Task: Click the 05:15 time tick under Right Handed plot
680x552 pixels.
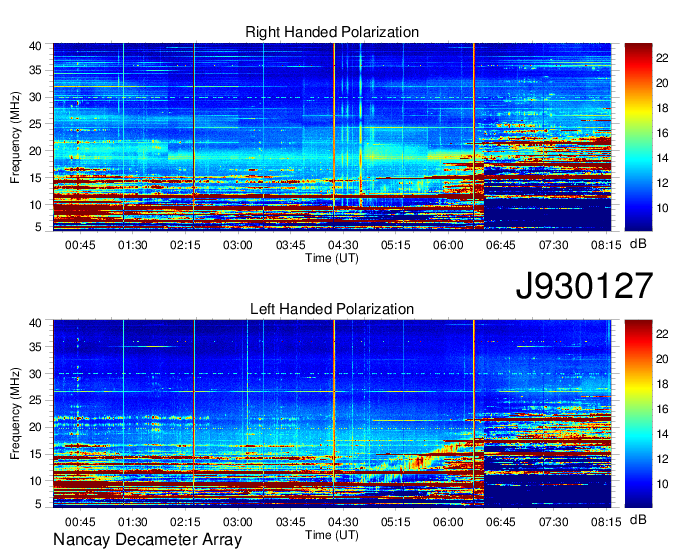Action: pos(396,245)
